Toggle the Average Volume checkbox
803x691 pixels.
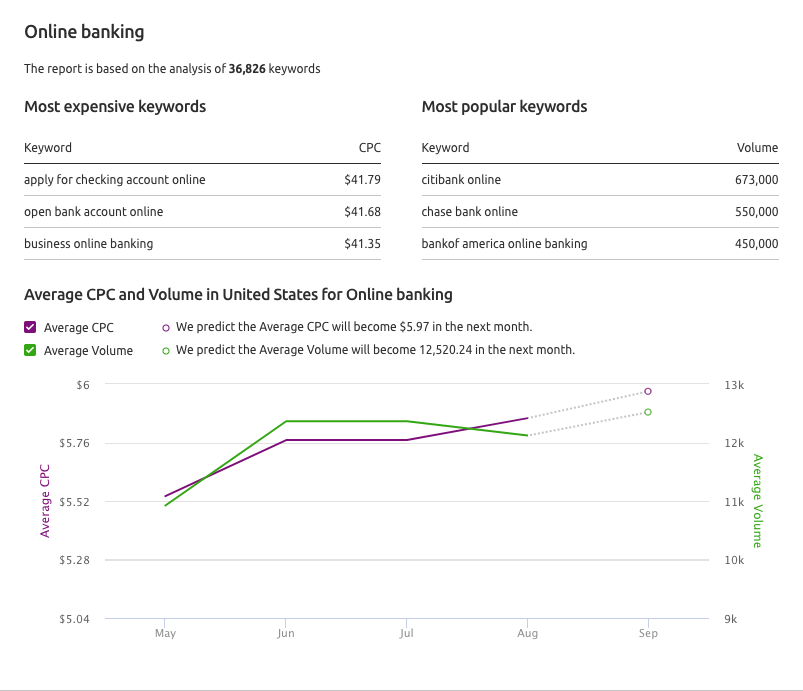[30, 350]
